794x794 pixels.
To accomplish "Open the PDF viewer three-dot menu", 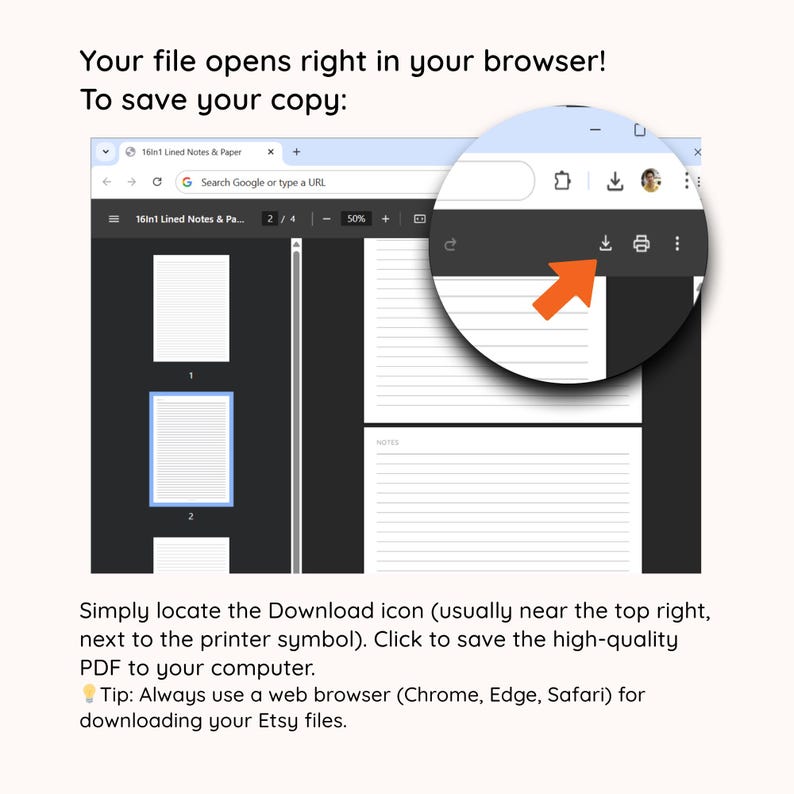I will [x=677, y=244].
